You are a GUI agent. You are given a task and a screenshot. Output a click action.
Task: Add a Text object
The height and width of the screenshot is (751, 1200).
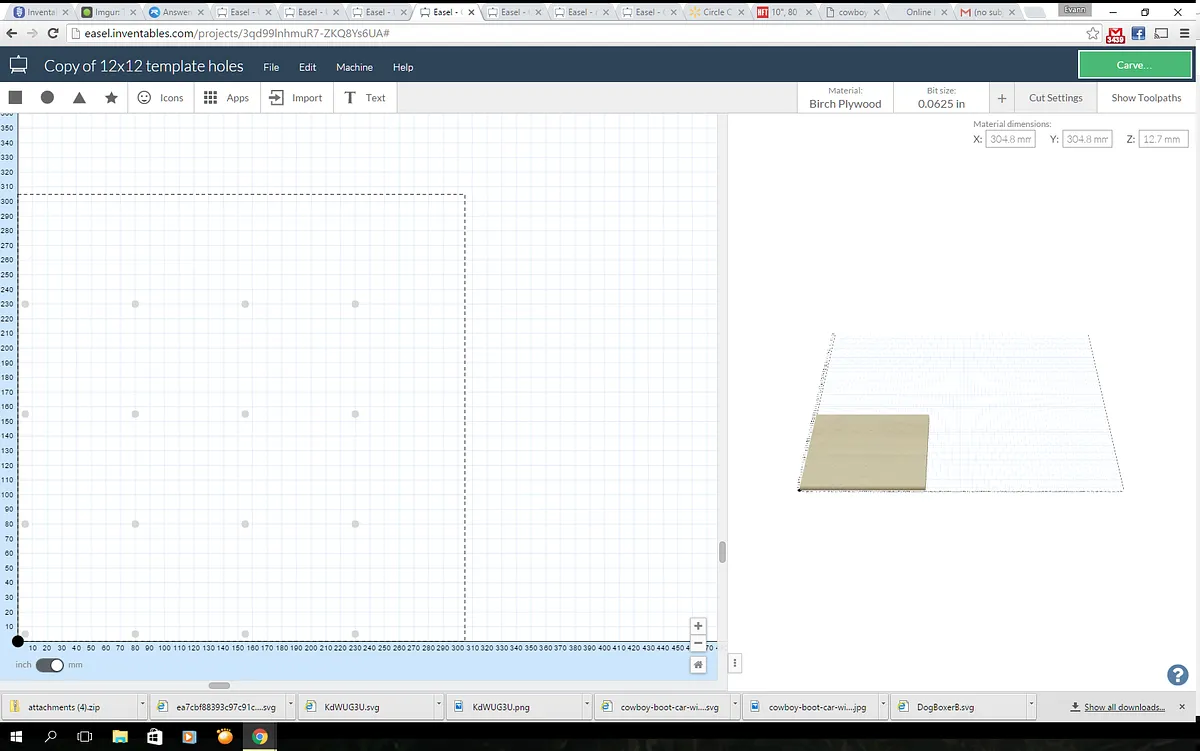tap(364, 98)
